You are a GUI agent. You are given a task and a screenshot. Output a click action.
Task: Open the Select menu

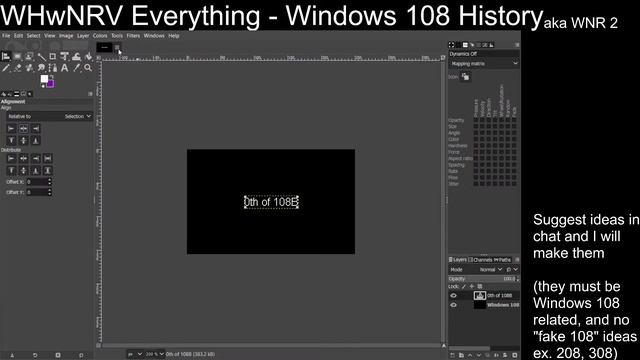[x=33, y=36]
